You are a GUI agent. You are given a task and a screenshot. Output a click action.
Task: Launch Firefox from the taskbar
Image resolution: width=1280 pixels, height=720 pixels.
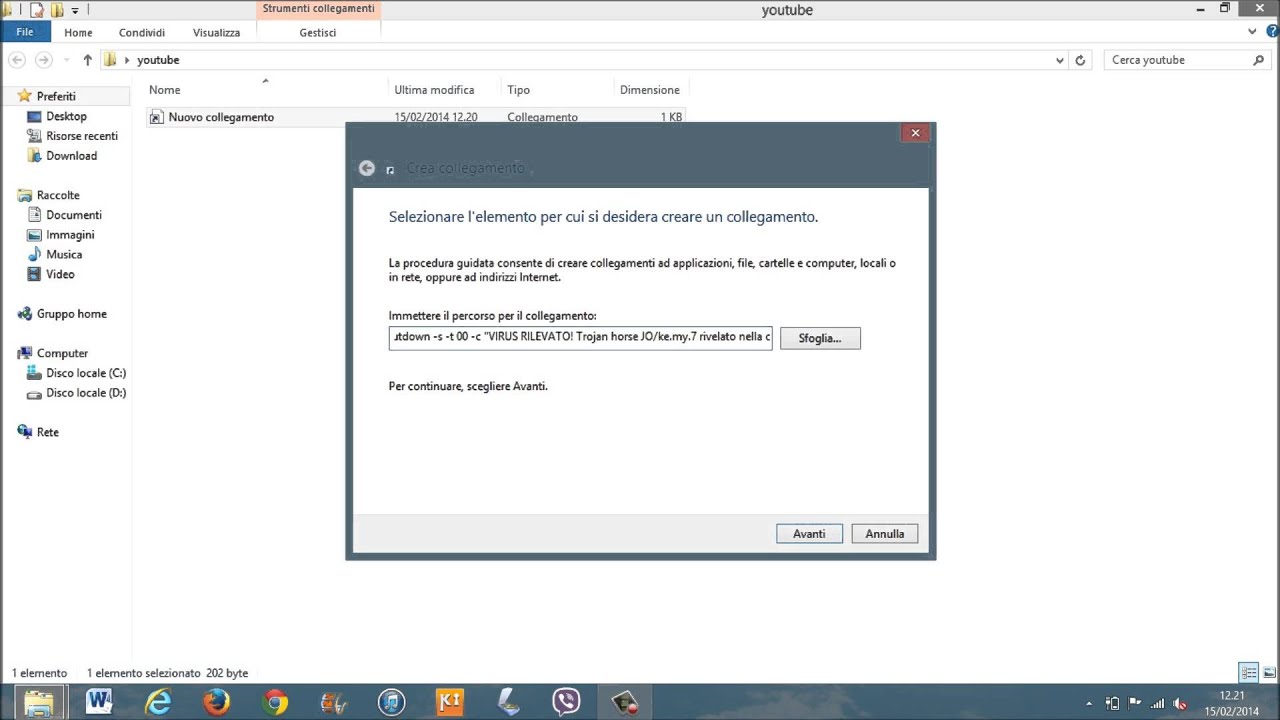click(216, 702)
